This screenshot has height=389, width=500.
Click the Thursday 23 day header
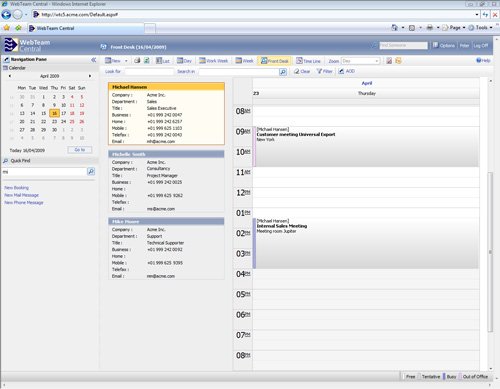click(366, 93)
